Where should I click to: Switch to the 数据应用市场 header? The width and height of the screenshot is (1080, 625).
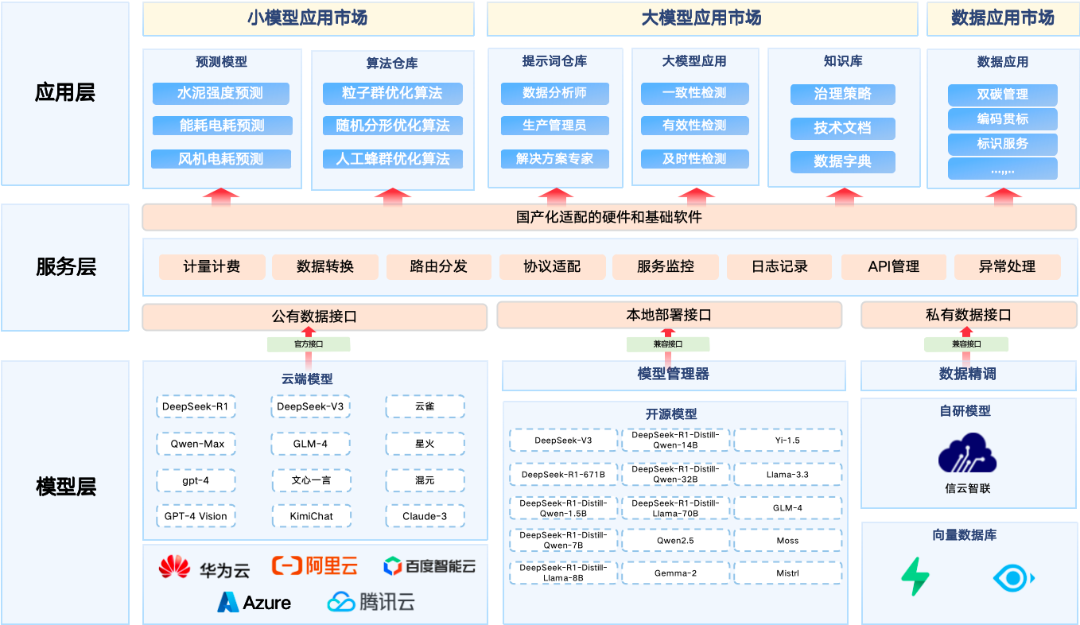point(1002,18)
